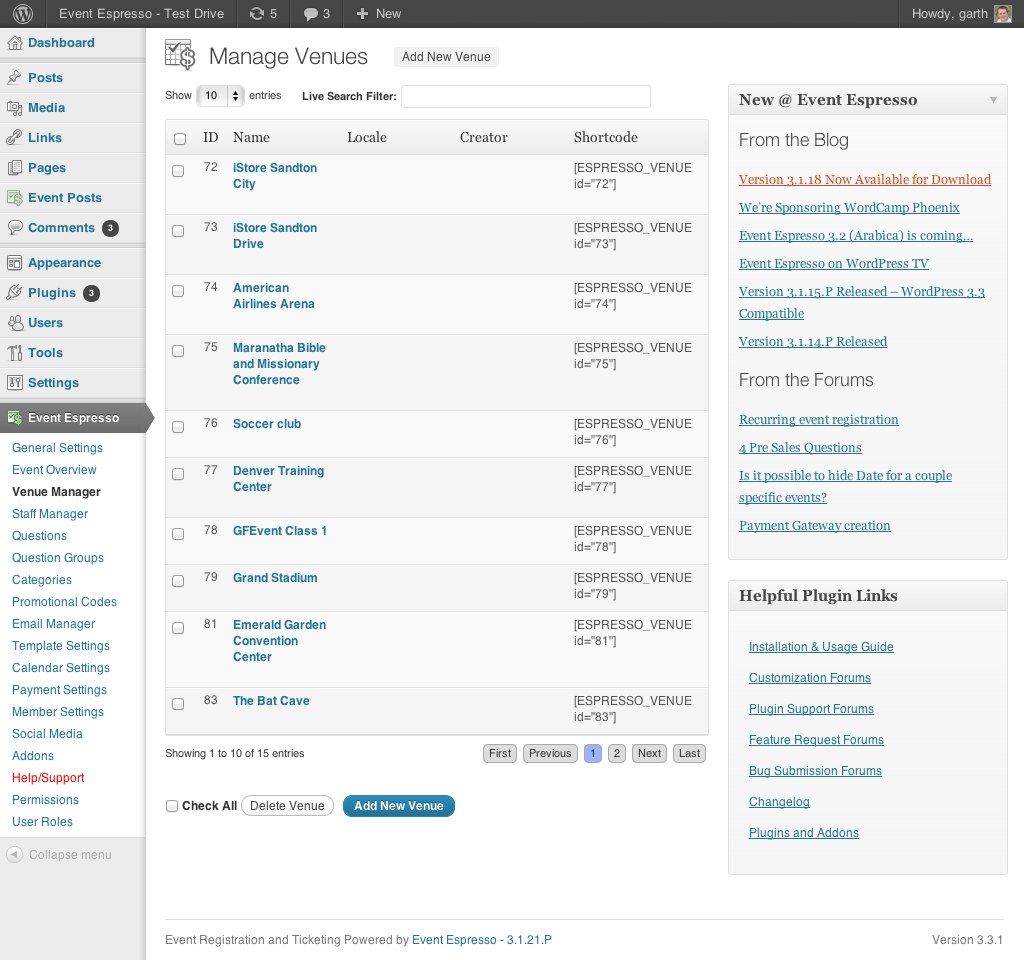Click the WordPress logo icon
The width and height of the screenshot is (1024, 960).
23,14
